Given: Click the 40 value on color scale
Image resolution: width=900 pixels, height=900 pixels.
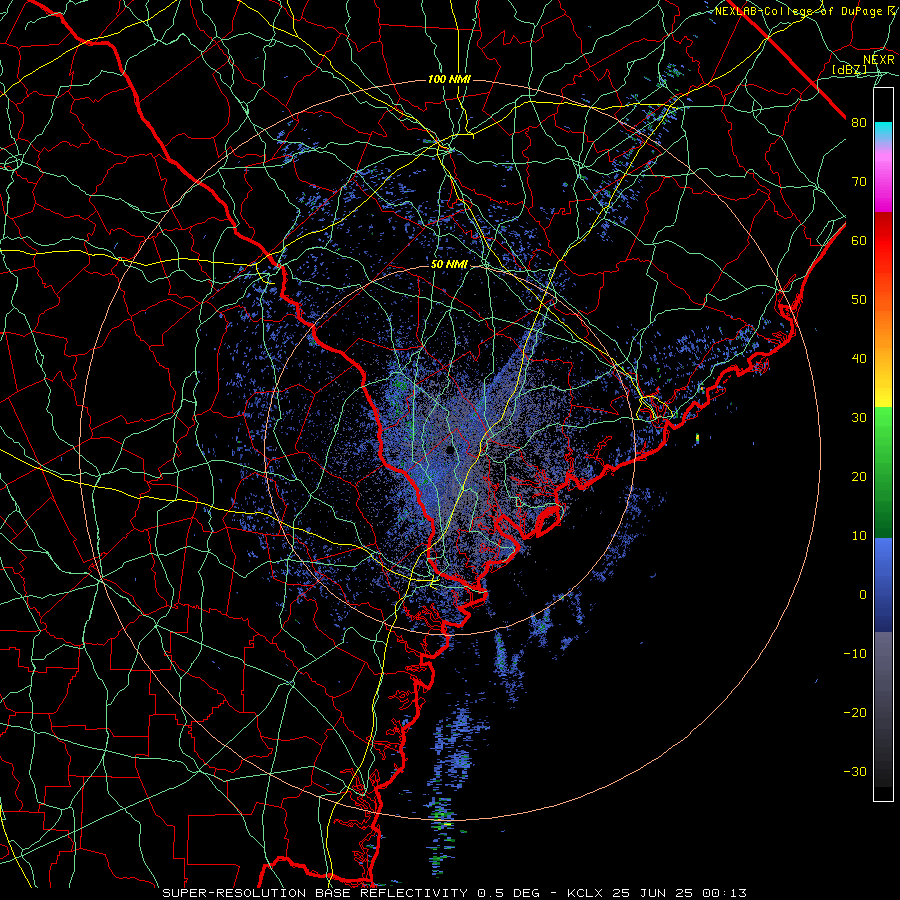Looking at the screenshot, I should 859,359.
